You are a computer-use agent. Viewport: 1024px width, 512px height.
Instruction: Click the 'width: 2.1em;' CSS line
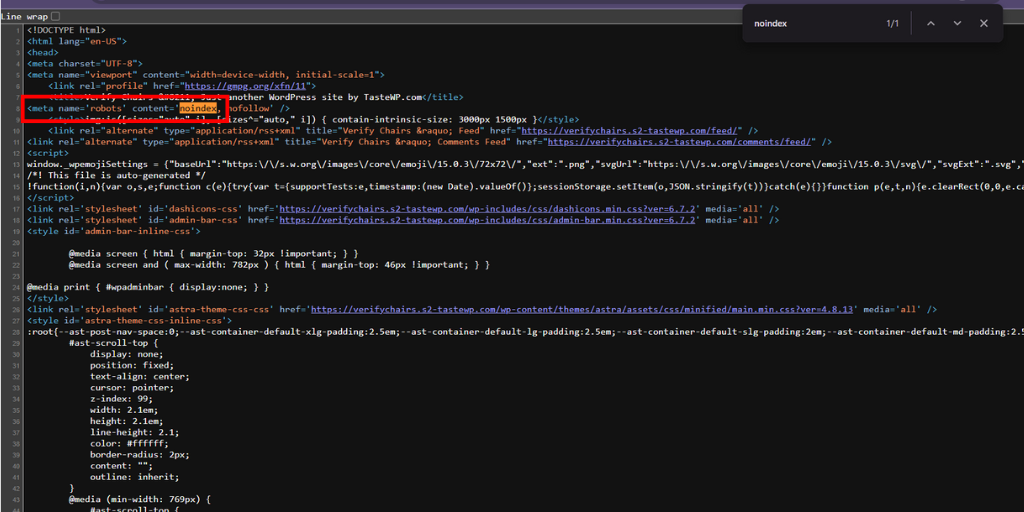[125, 410]
